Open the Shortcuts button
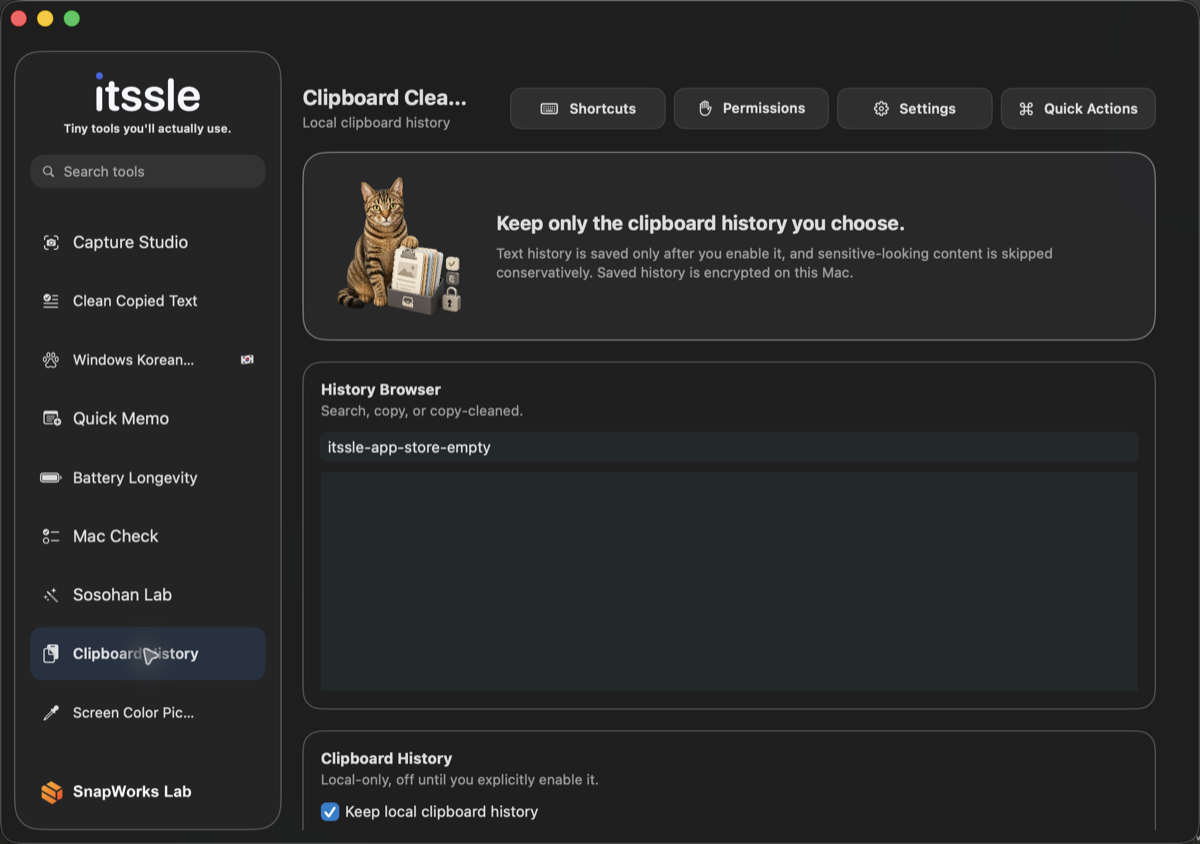Viewport: 1200px width, 844px height. click(588, 109)
